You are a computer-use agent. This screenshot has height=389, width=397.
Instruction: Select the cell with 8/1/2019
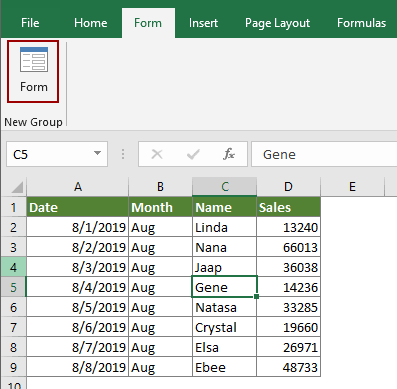click(x=78, y=227)
